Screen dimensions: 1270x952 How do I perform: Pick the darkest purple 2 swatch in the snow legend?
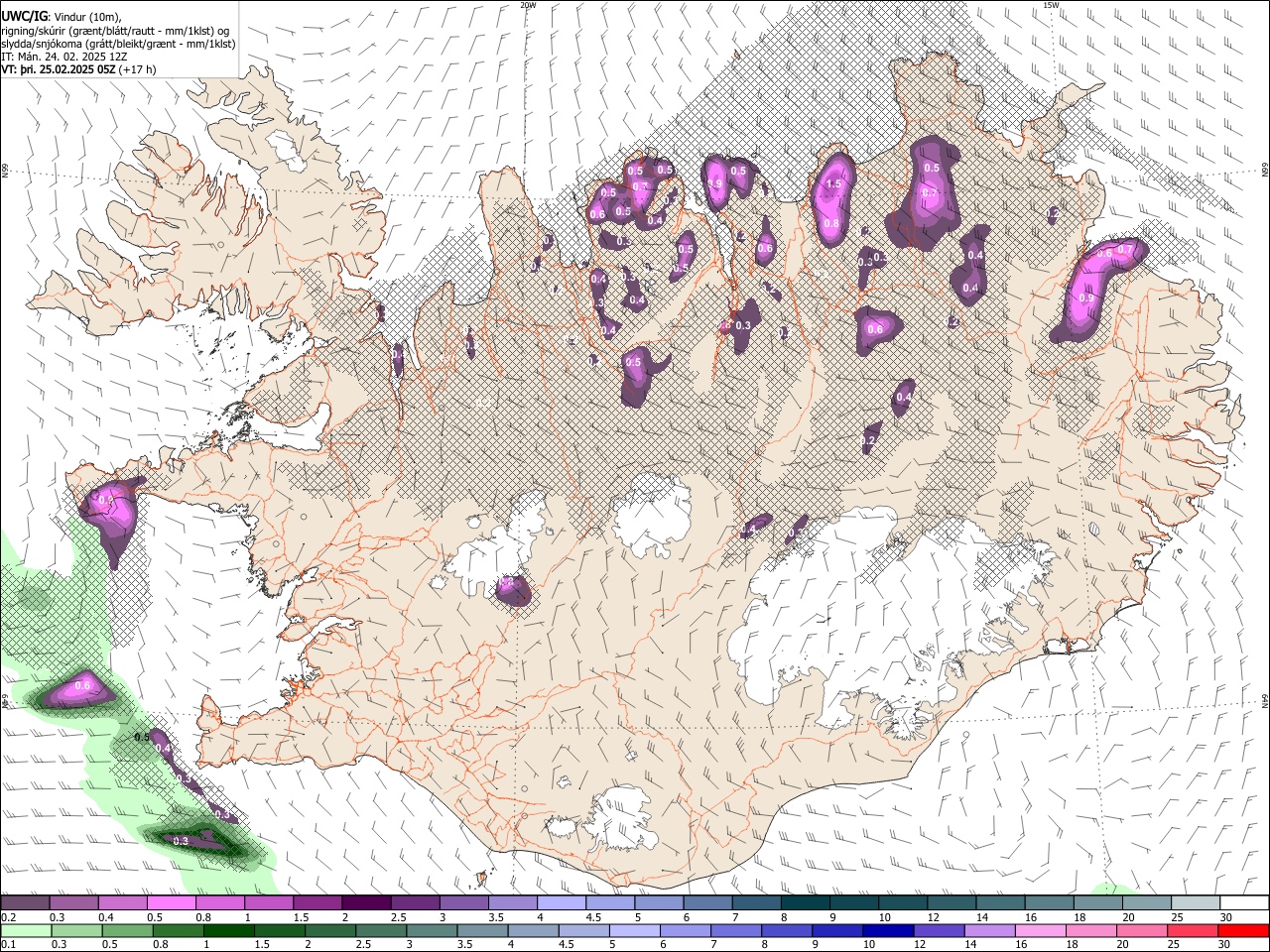click(365, 902)
